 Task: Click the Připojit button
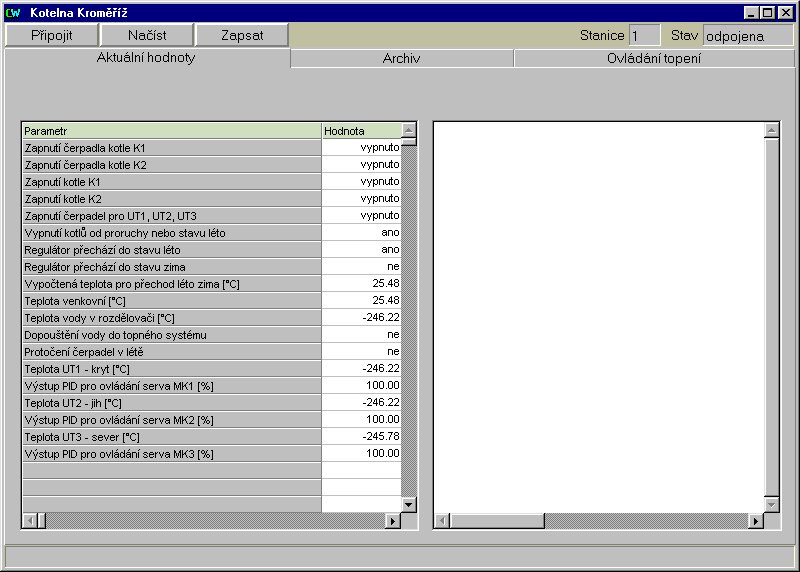click(x=51, y=35)
